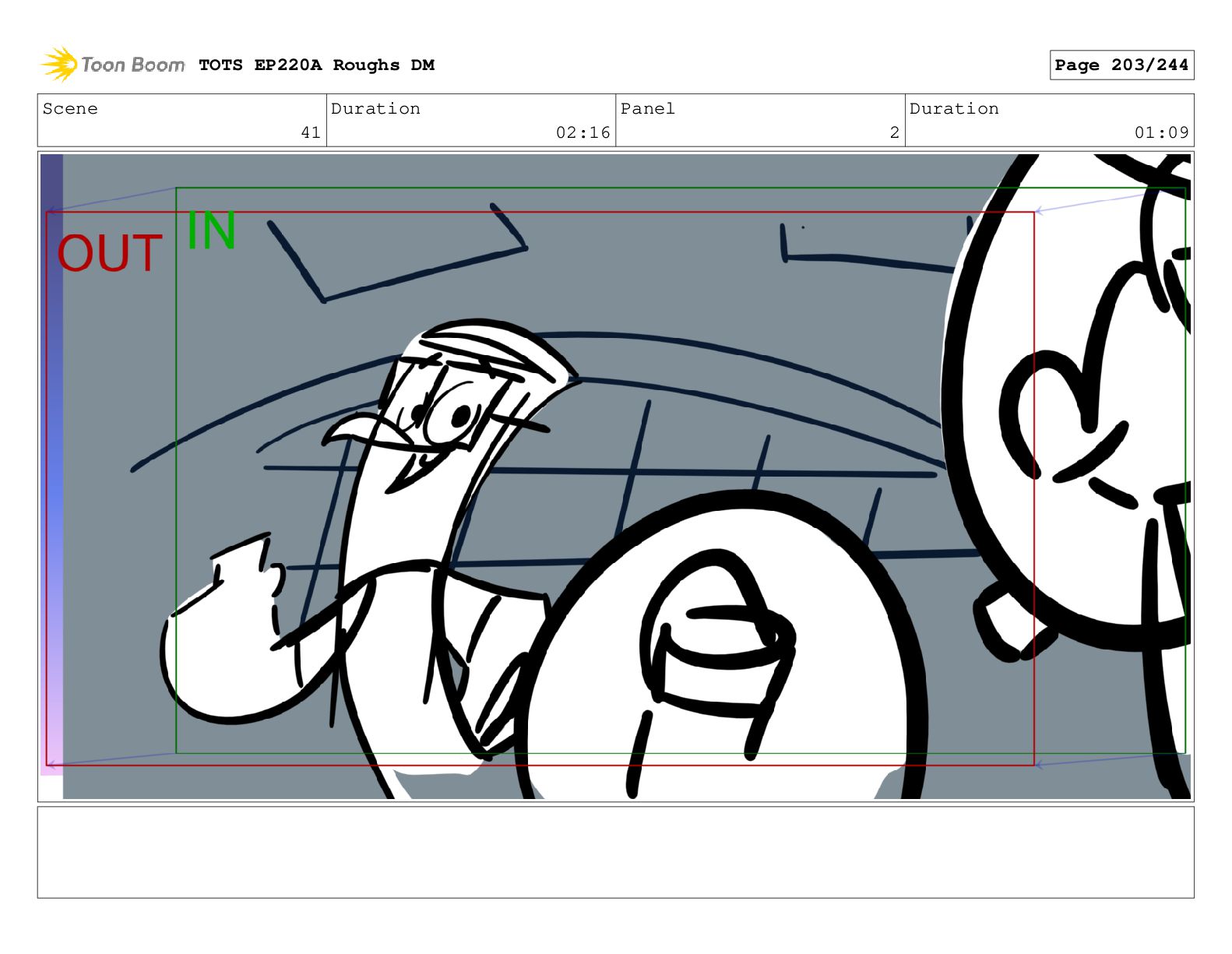Click scene number '41'
Screen dimensions: 1232x954
[x=311, y=133]
